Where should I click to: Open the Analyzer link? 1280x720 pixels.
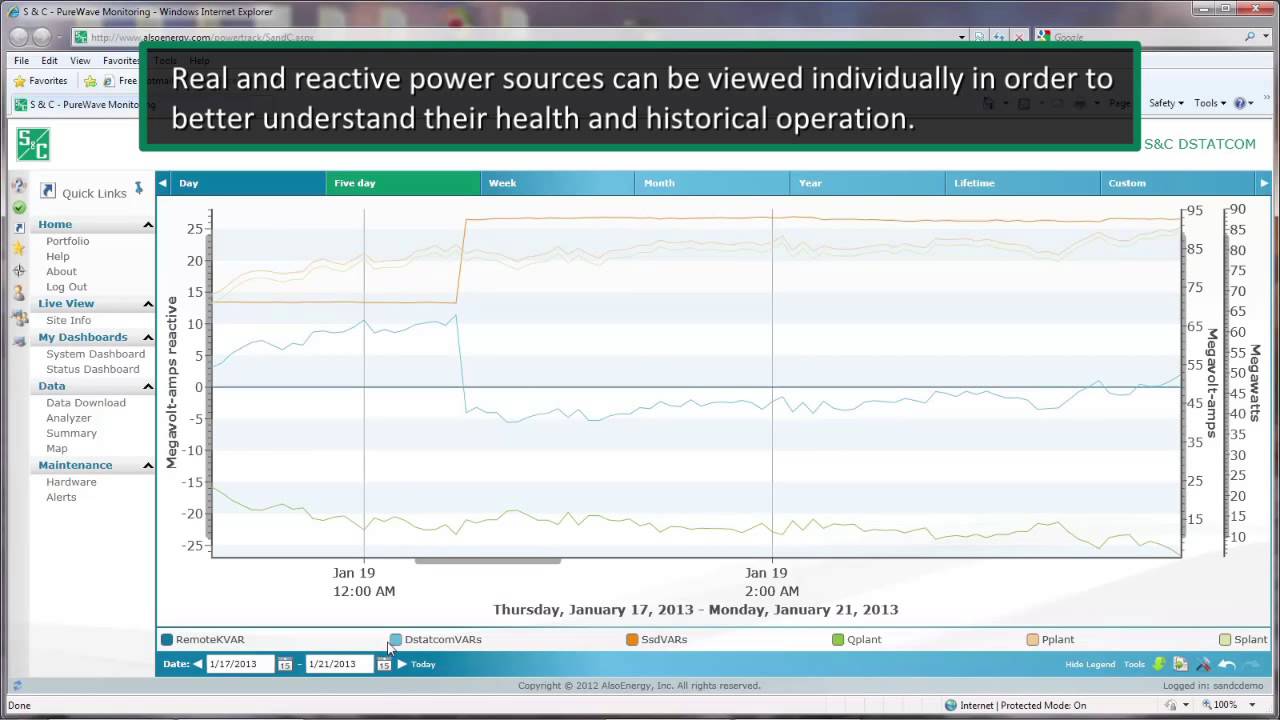pos(69,418)
